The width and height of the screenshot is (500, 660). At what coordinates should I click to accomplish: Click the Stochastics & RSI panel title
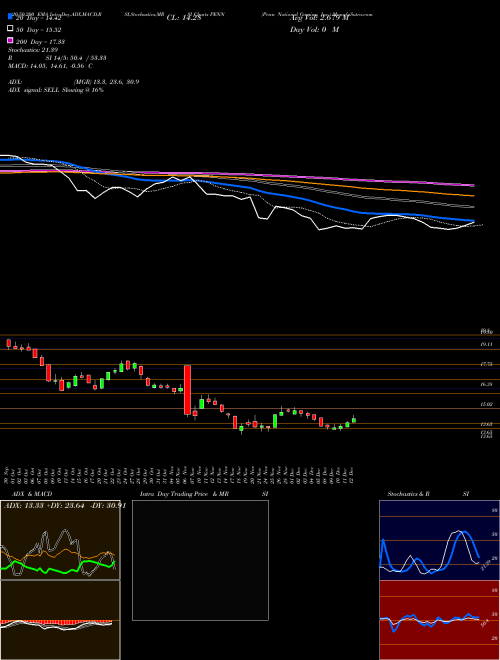pos(428,494)
